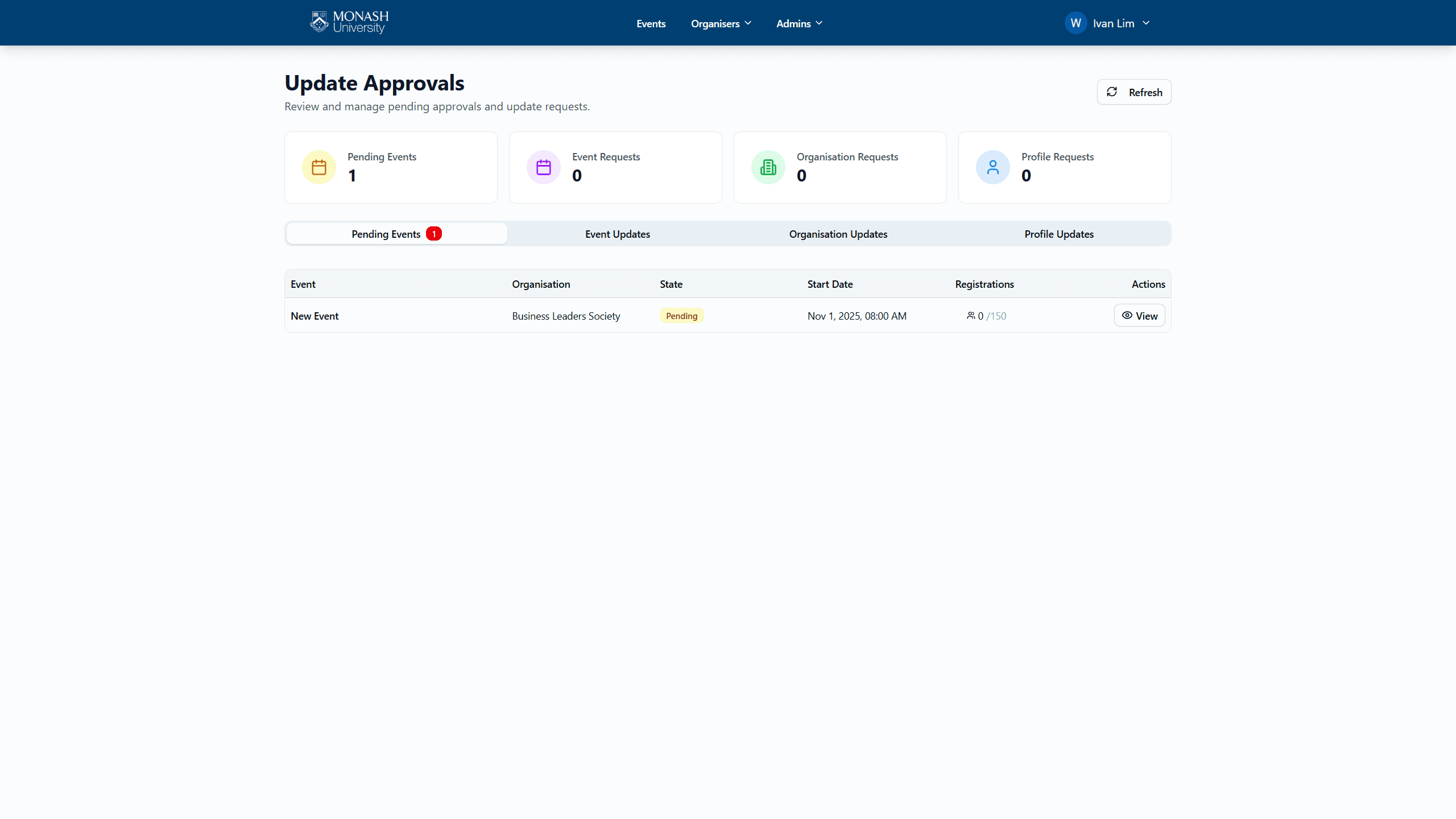The height and width of the screenshot is (819, 1456).
Task: Open the Ivan Lim account dropdown
Action: [x=1120, y=23]
